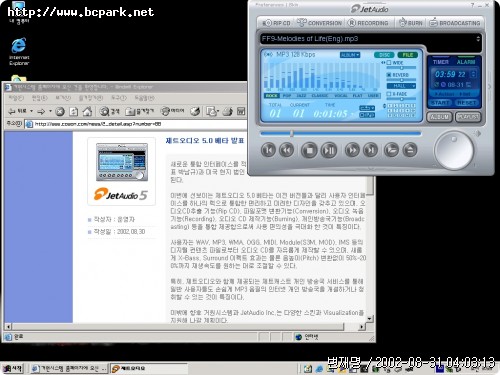Screen dimensions: 500x375
Task: Open the TIMER tab in JetAudio
Action: pos(441,62)
